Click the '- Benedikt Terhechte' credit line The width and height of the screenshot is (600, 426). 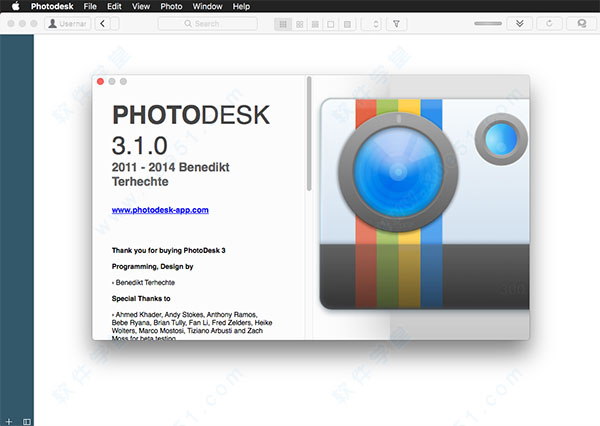pyautogui.click(x=143, y=282)
